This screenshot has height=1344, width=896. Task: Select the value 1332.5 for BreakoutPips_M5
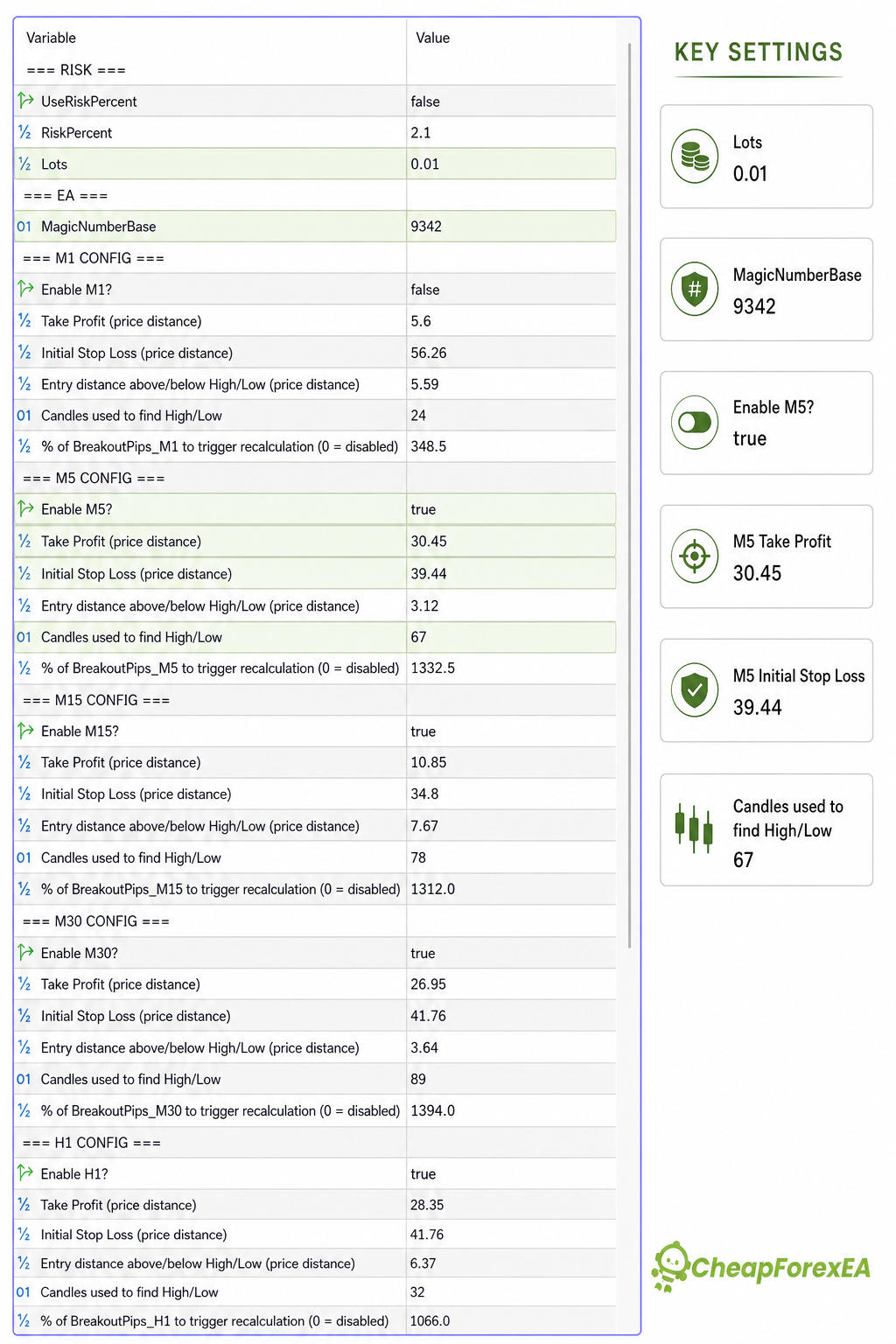pyautogui.click(x=433, y=668)
